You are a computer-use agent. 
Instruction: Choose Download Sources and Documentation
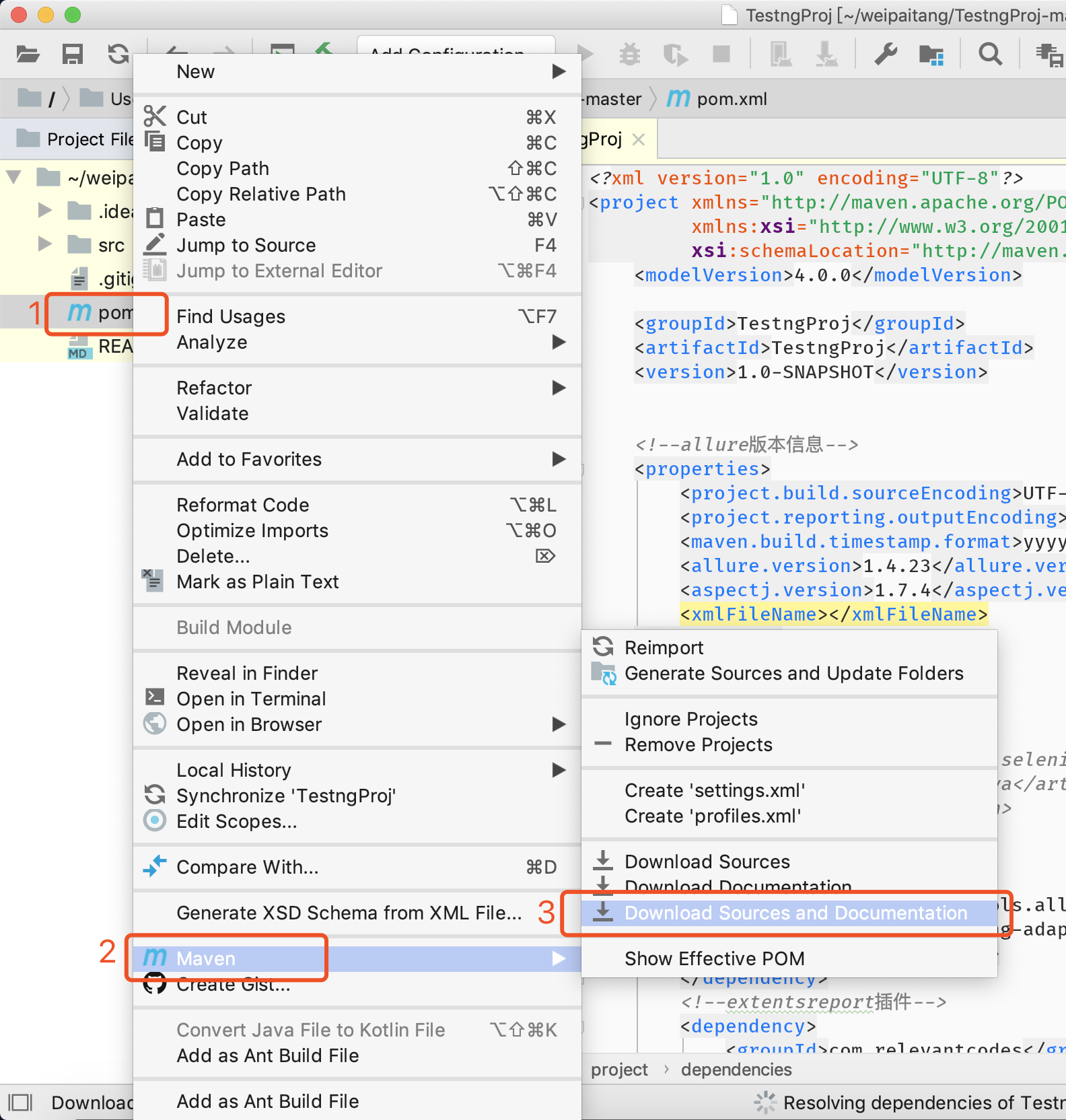789,913
